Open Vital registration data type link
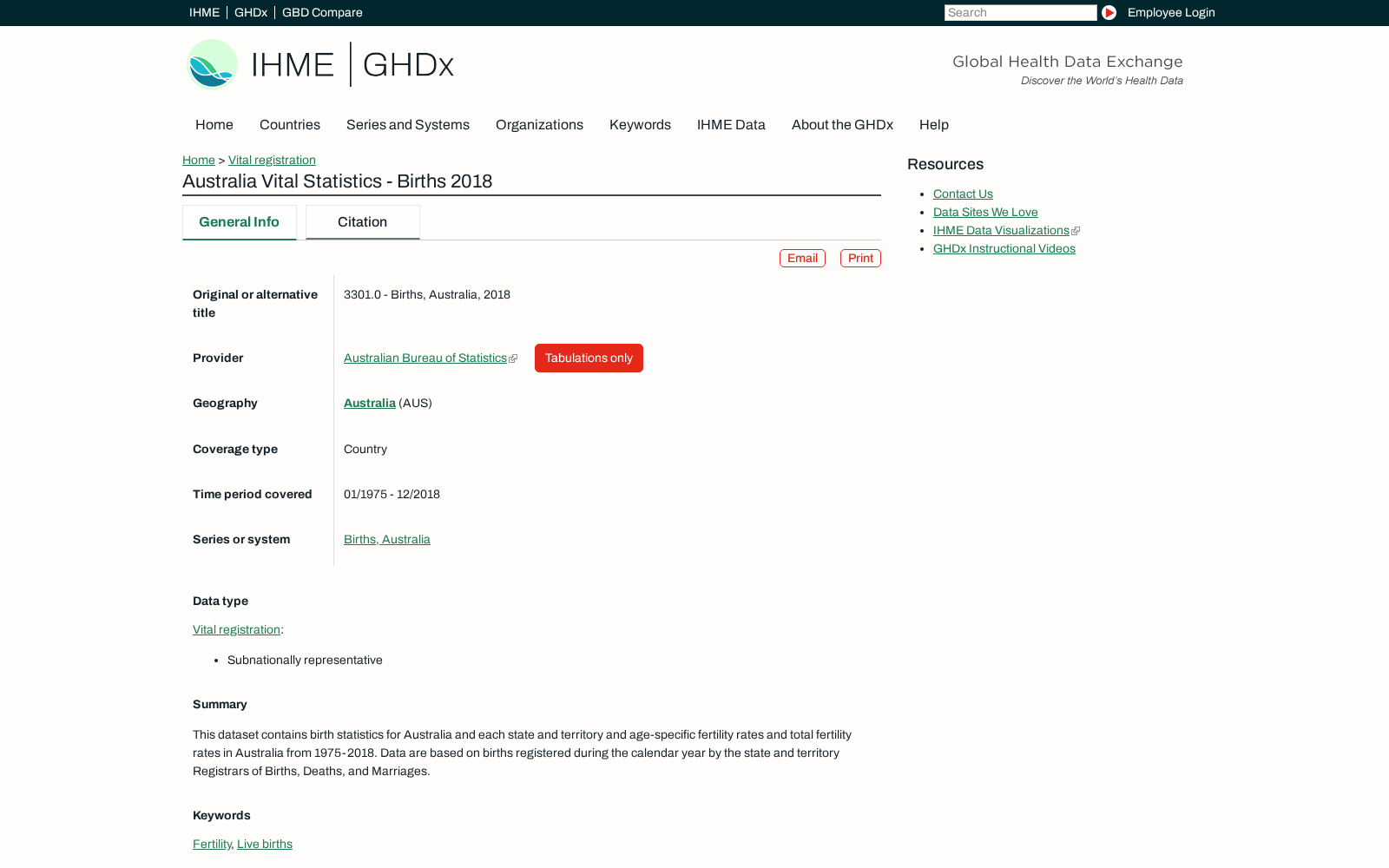Image resolution: width=1389 pixels, height=868 pixels. (x=236, y=630)
